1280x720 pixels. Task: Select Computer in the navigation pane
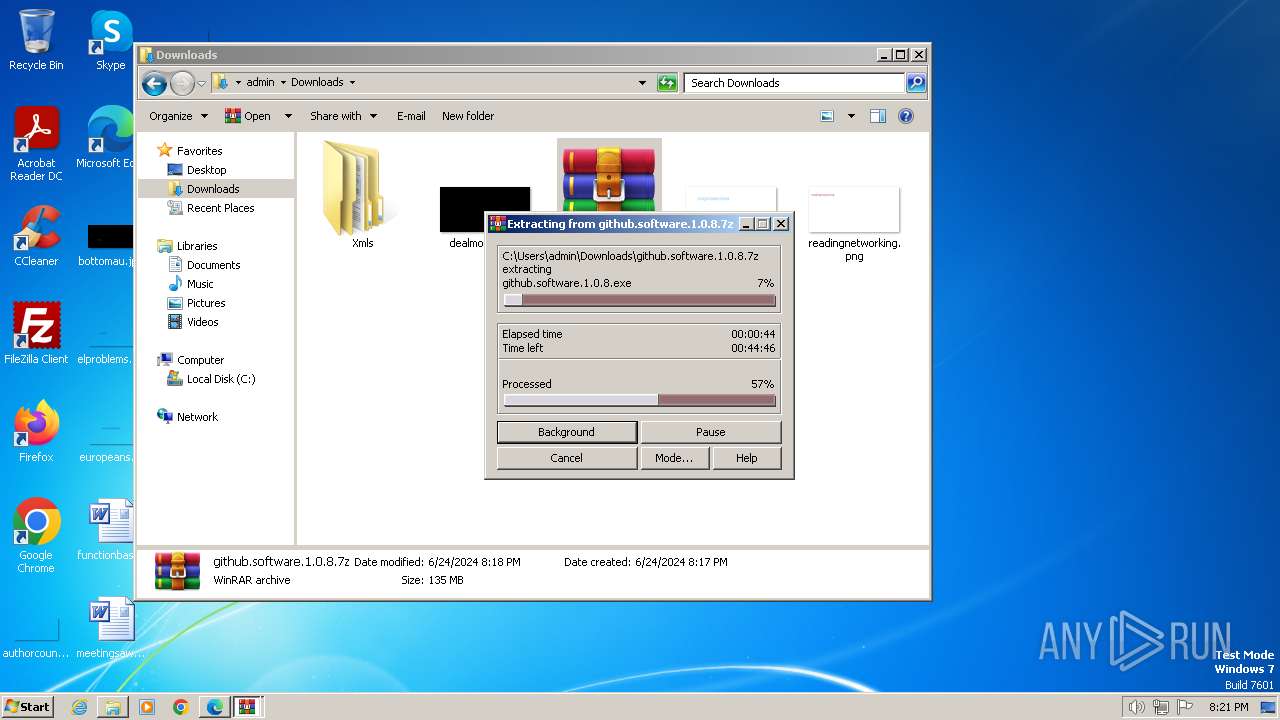pyautogui.click(x=200, y=360)
